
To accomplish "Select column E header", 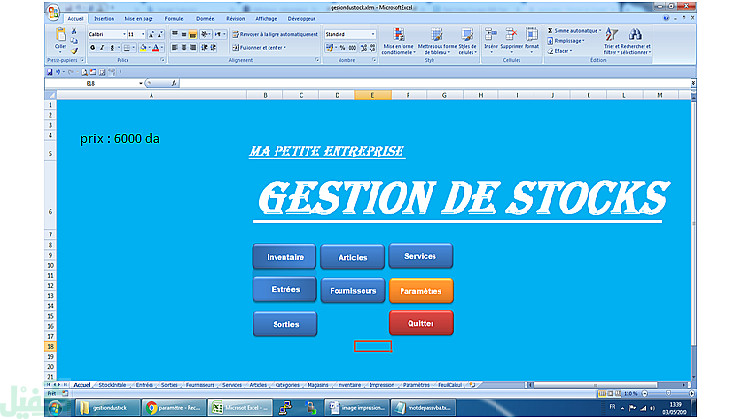I will pyautogui.click(x=372, y=95).
